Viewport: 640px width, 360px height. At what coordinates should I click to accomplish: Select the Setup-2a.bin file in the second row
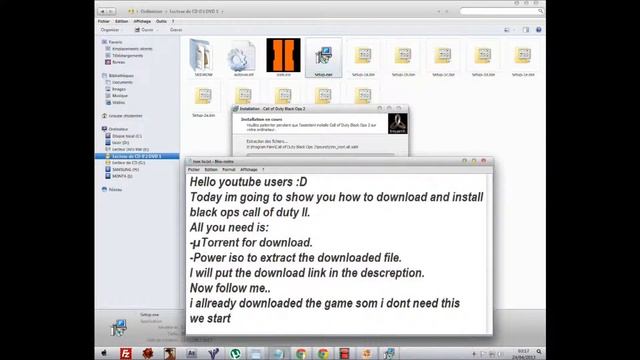click(203, 99)
